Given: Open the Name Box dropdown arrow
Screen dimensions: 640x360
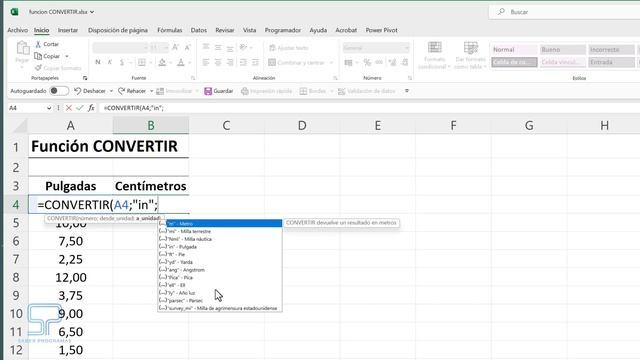Looking at the screenshot, I should pyautogui.click(x=49, y=108).
